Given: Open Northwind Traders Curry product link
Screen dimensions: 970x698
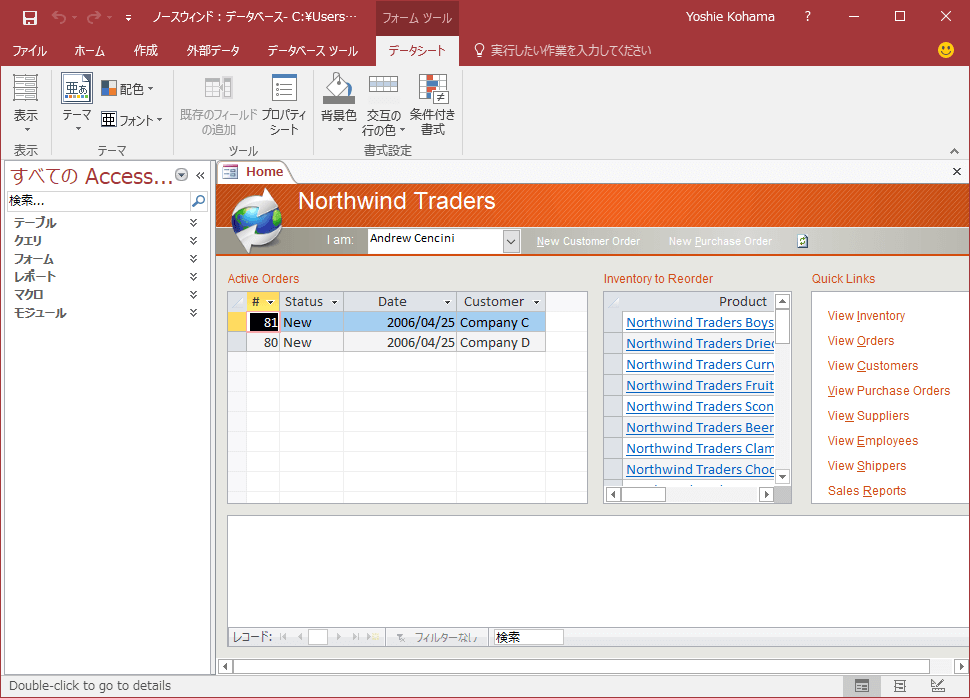Looking at the screenshot, I should coord(700,364).
